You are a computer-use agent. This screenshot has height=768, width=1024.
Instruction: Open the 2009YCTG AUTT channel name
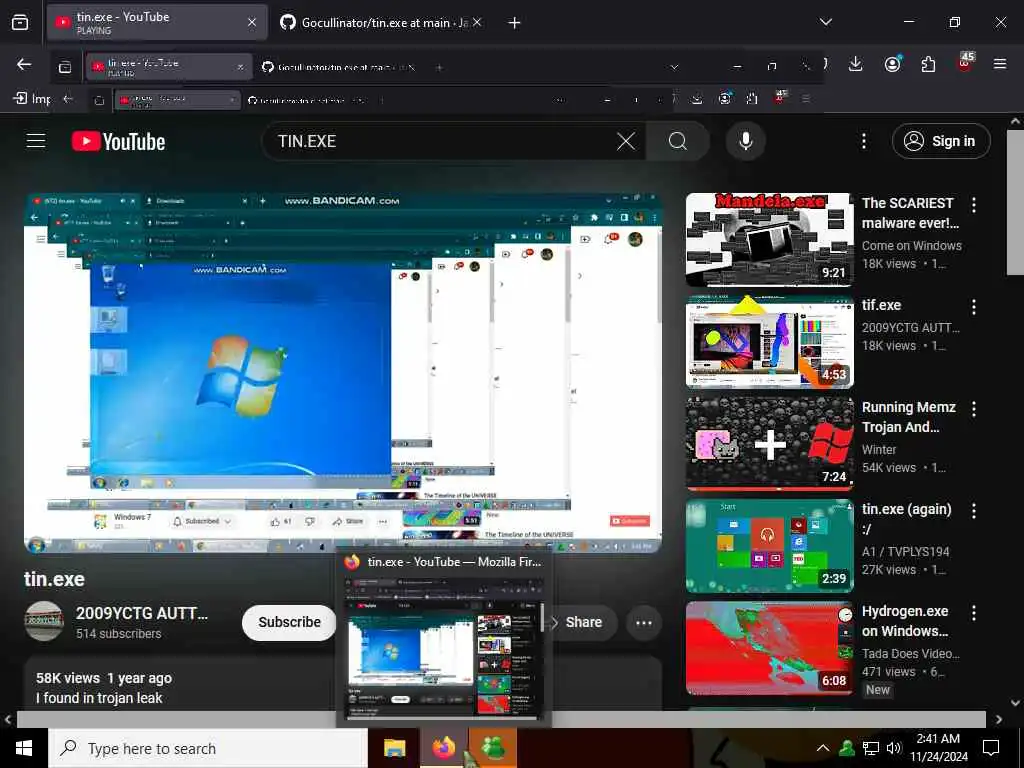coord(142,613)
